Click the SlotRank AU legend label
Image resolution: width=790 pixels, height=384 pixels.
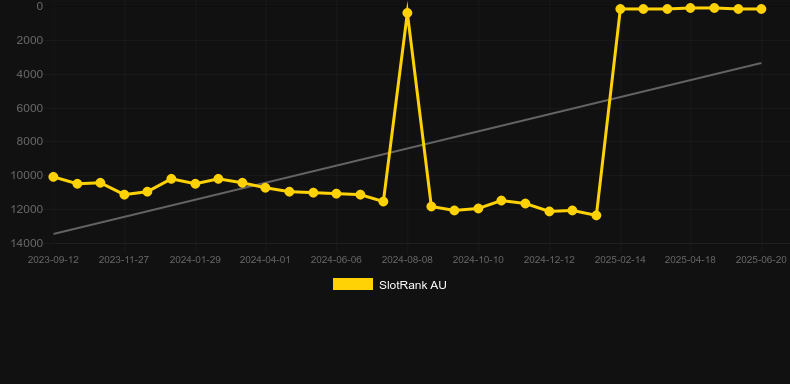413,285
